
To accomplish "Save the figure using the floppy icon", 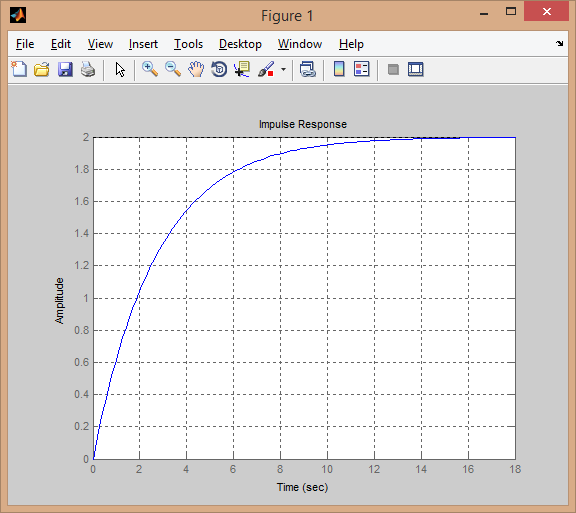I will (65, 69).
